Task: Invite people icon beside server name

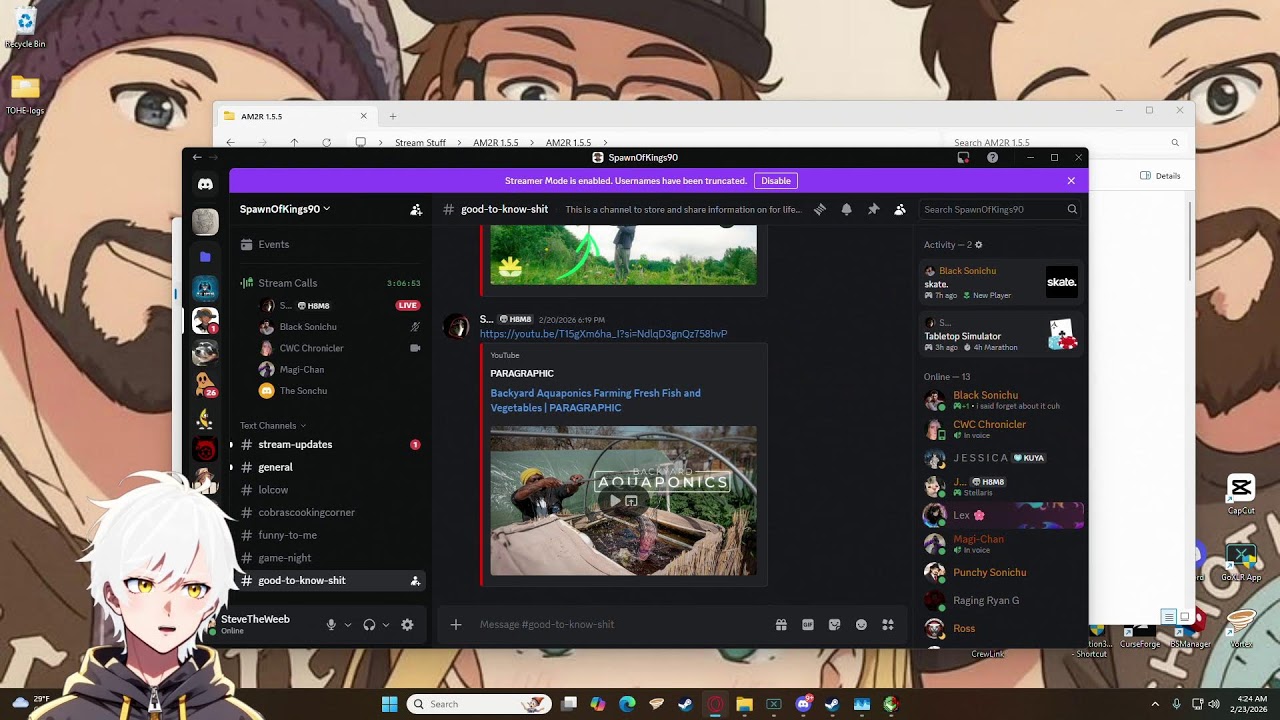Action: (416, 210)
